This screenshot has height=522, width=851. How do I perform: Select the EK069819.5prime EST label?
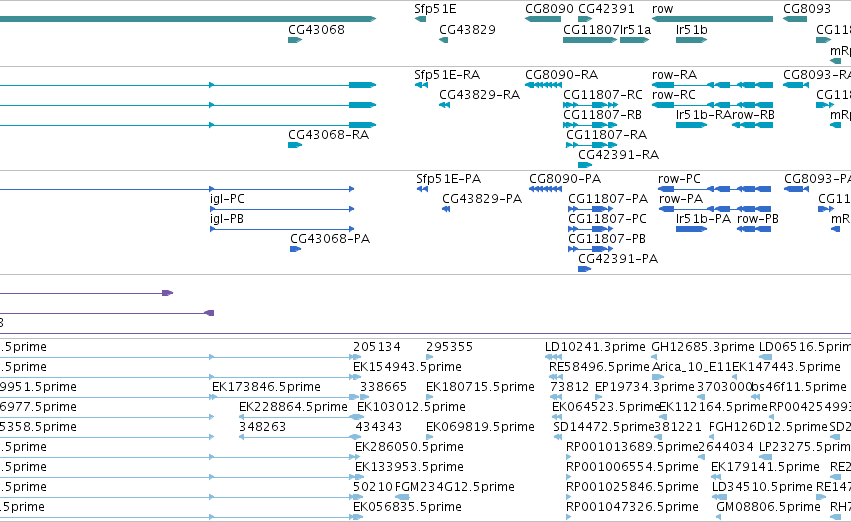coord(480,427)
